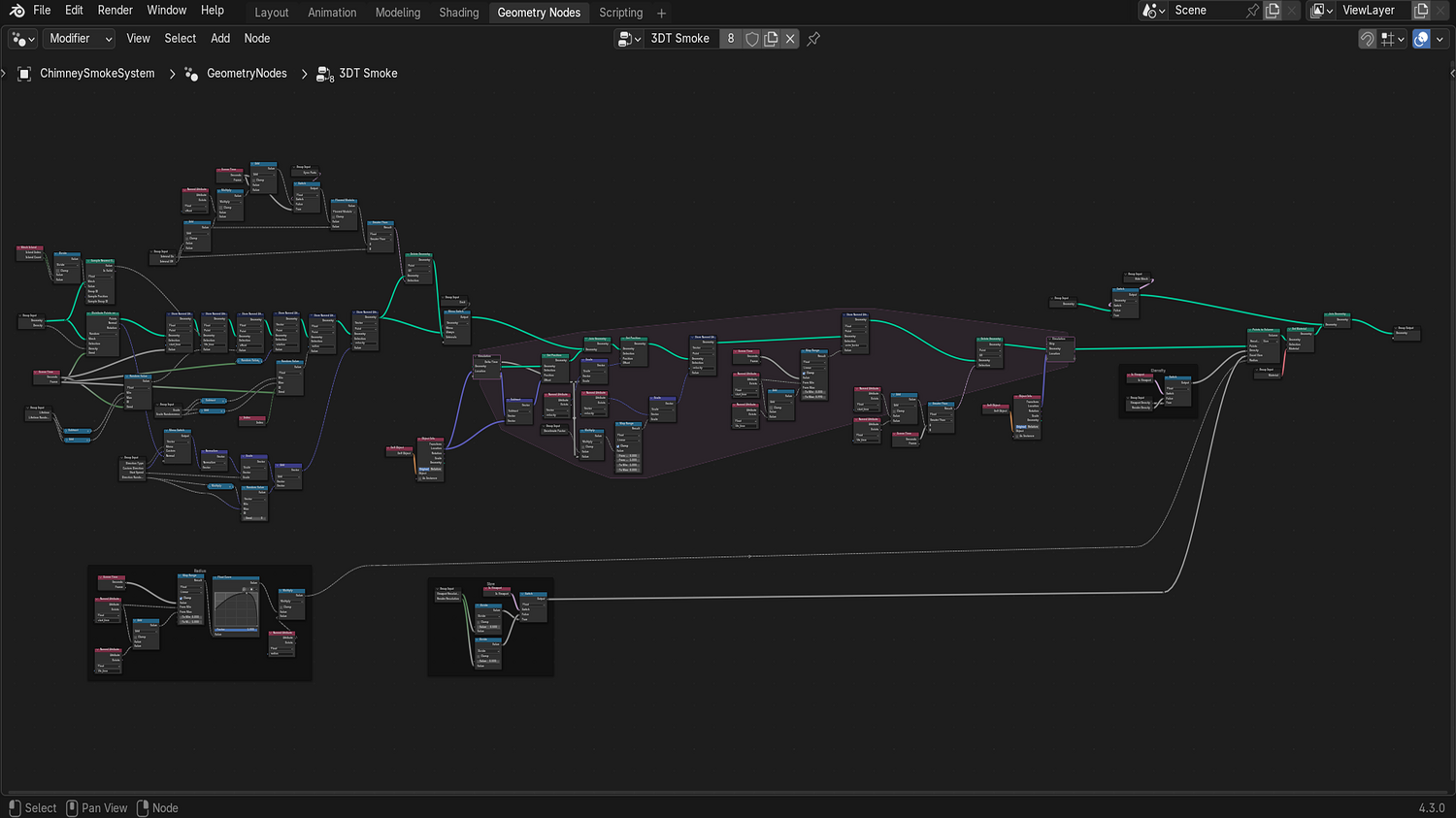The height and width of the screenshot is (818, 1456).
Task: Switch to the Animation workspace tab
Action: [332, 13]
